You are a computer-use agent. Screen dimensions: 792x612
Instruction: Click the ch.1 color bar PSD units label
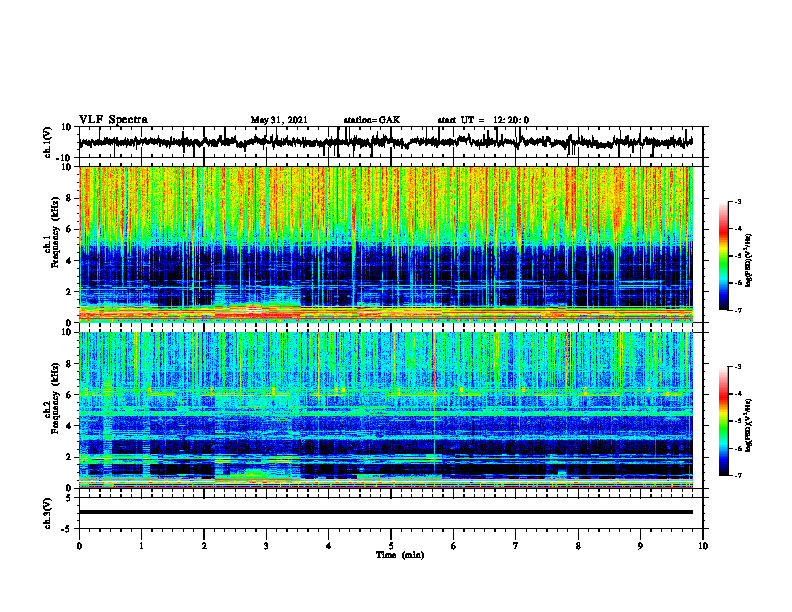click(749, 261)
